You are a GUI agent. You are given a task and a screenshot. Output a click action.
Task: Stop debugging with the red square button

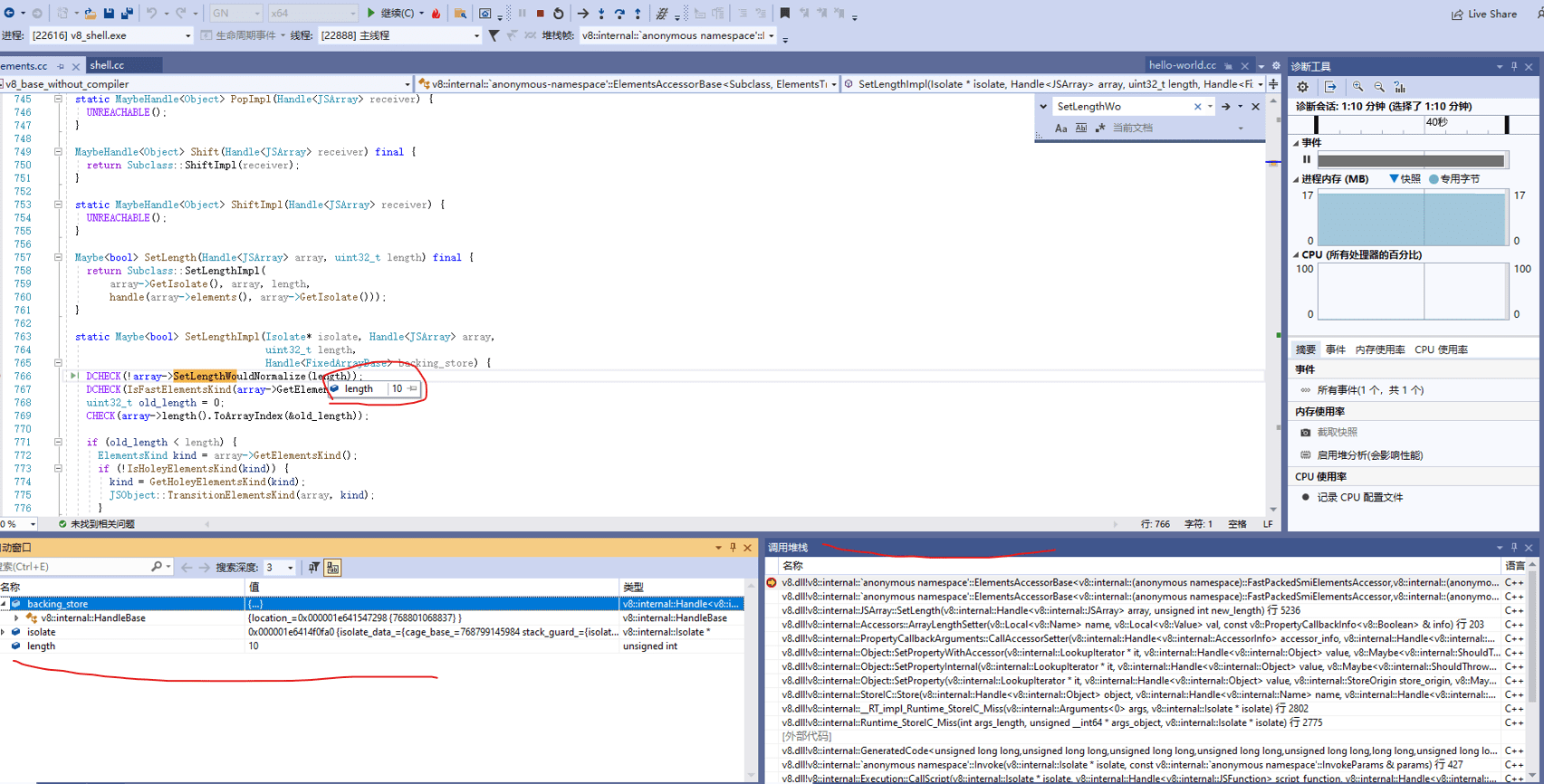(541, 14)
